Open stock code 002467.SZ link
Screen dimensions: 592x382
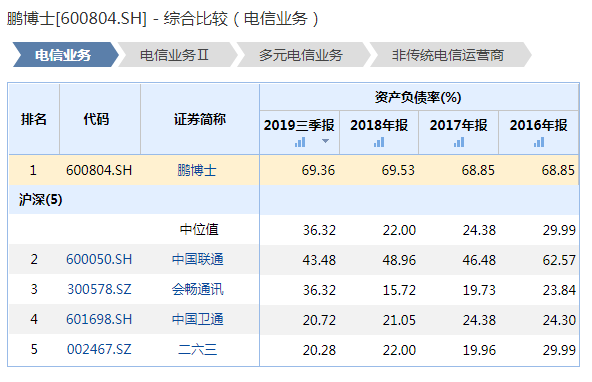[x=99, y=349]
